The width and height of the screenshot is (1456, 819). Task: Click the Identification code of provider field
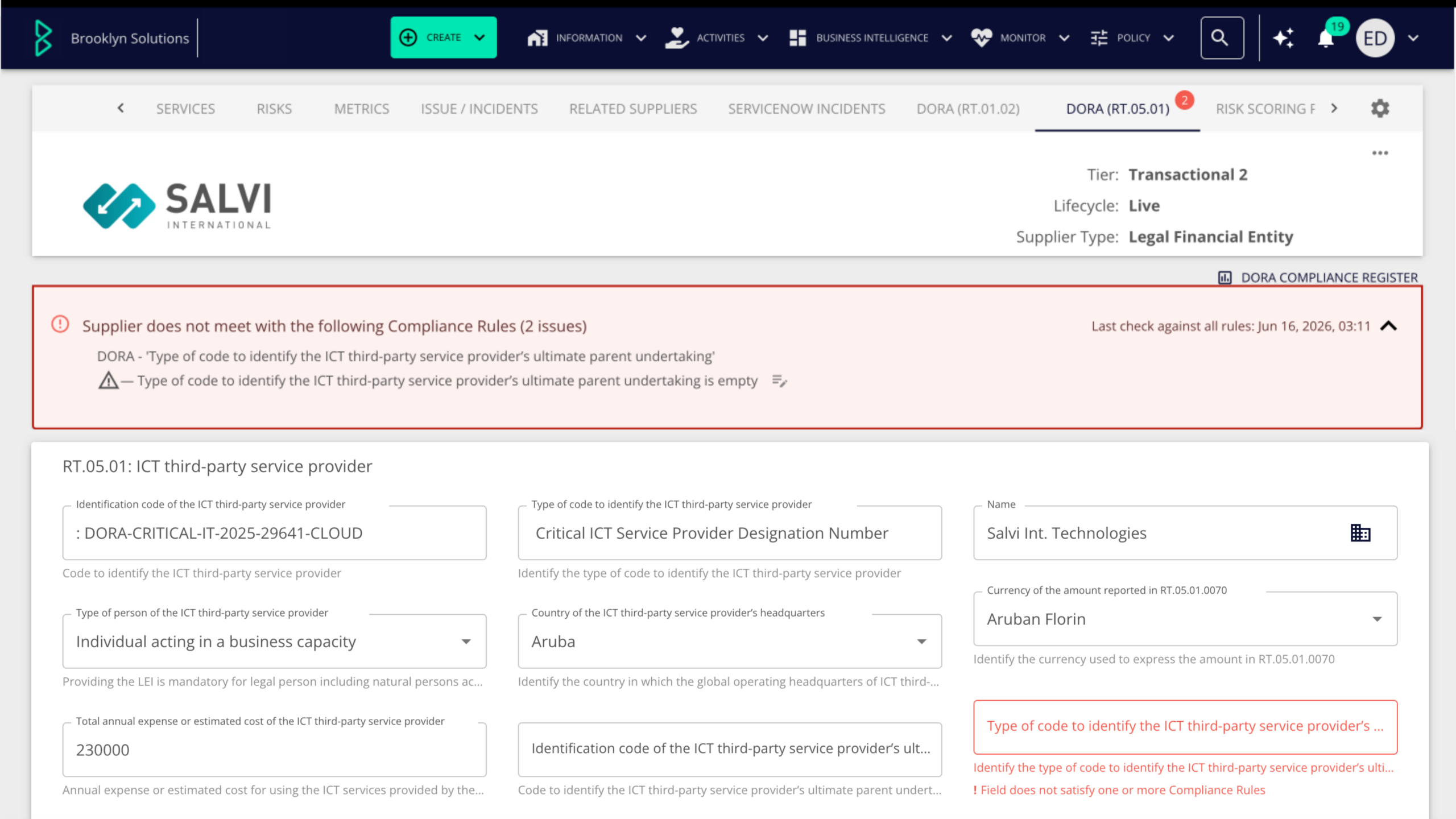[x=274, y=533]
